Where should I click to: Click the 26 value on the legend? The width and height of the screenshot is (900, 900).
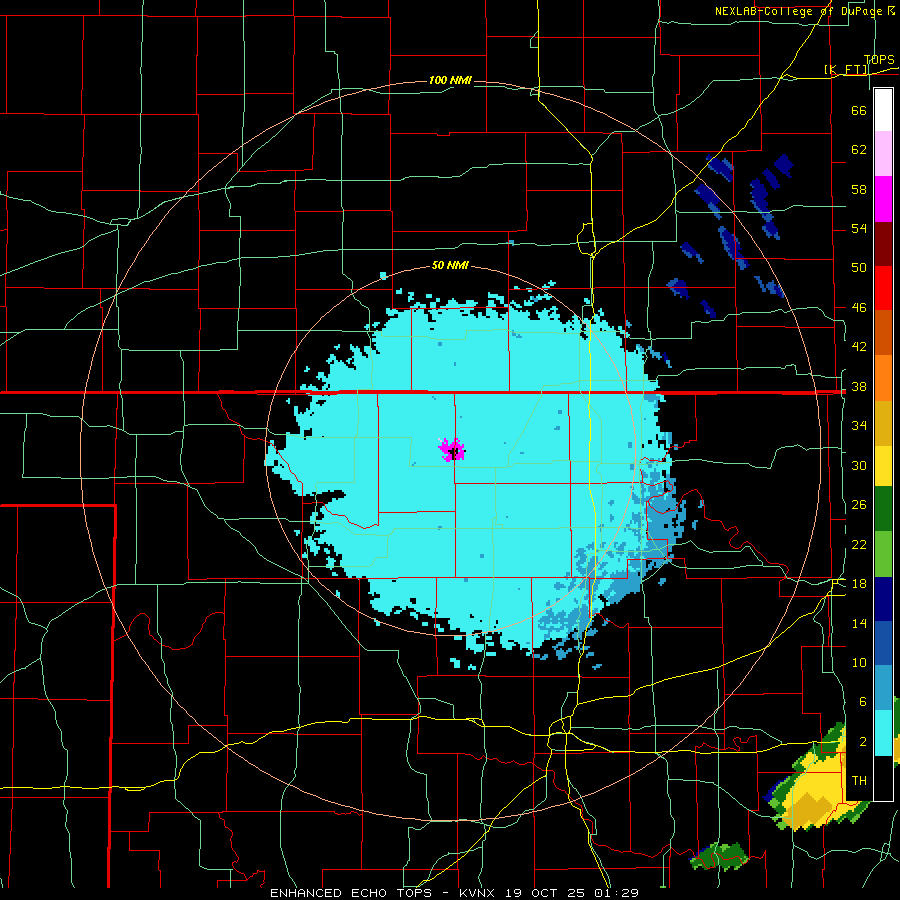859,505
